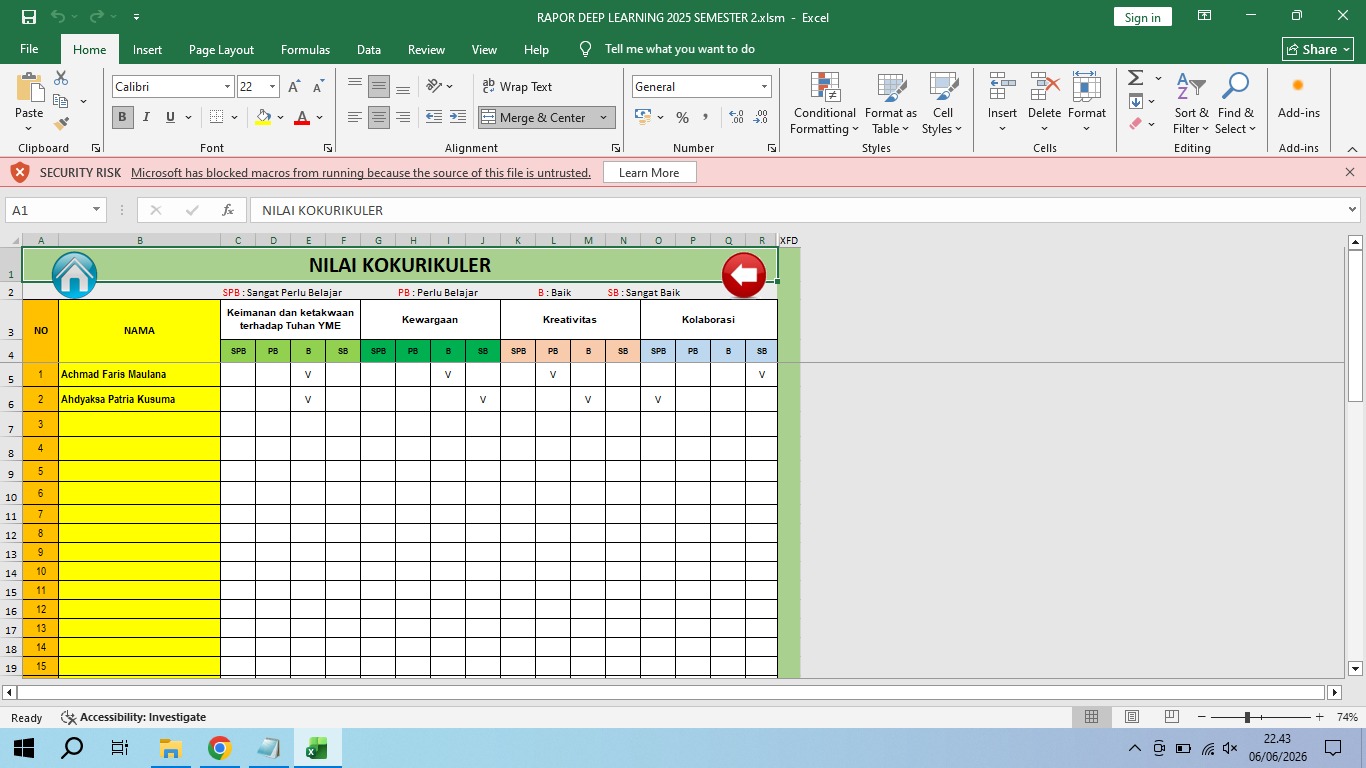Open Excel from the Windows taskbar
This screenshot has width=1366, height=768.
coord(316,748)
